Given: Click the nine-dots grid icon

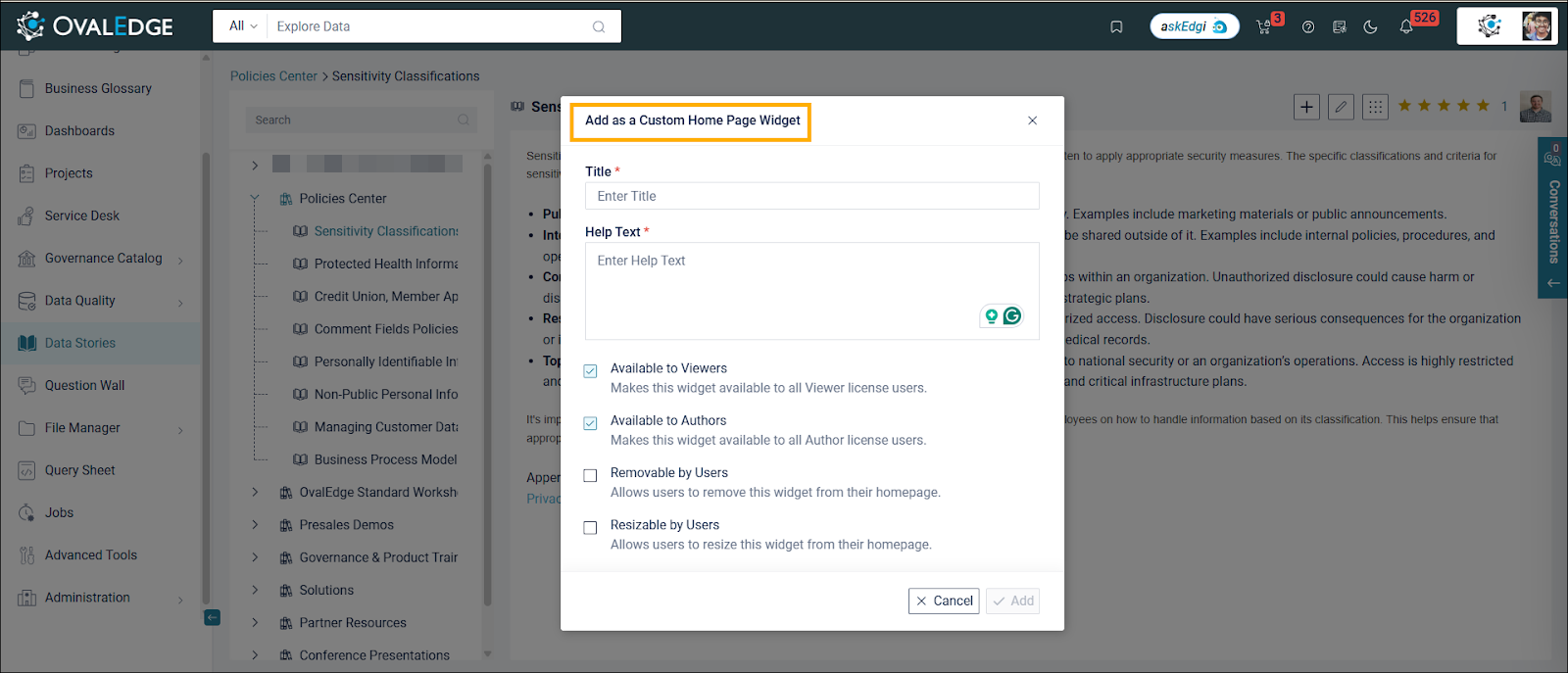Looking at the screenshot, I should pos(1375,107).
